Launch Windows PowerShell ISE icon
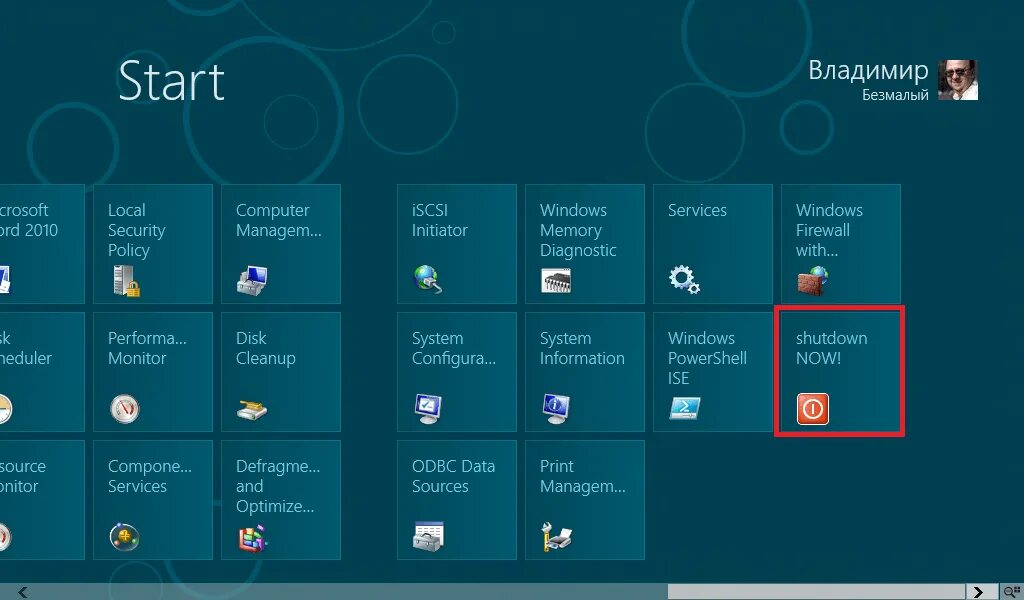The image size is (1024, 600). (684, 409)
